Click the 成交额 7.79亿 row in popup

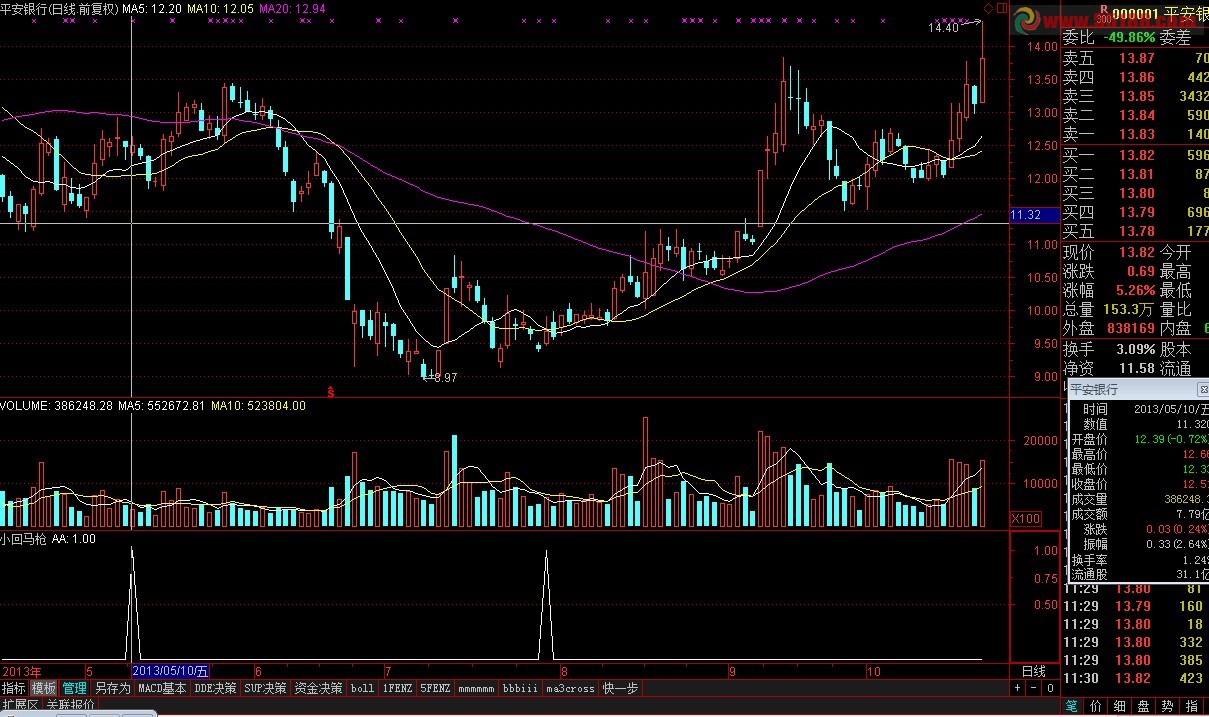pos(1140,514)
